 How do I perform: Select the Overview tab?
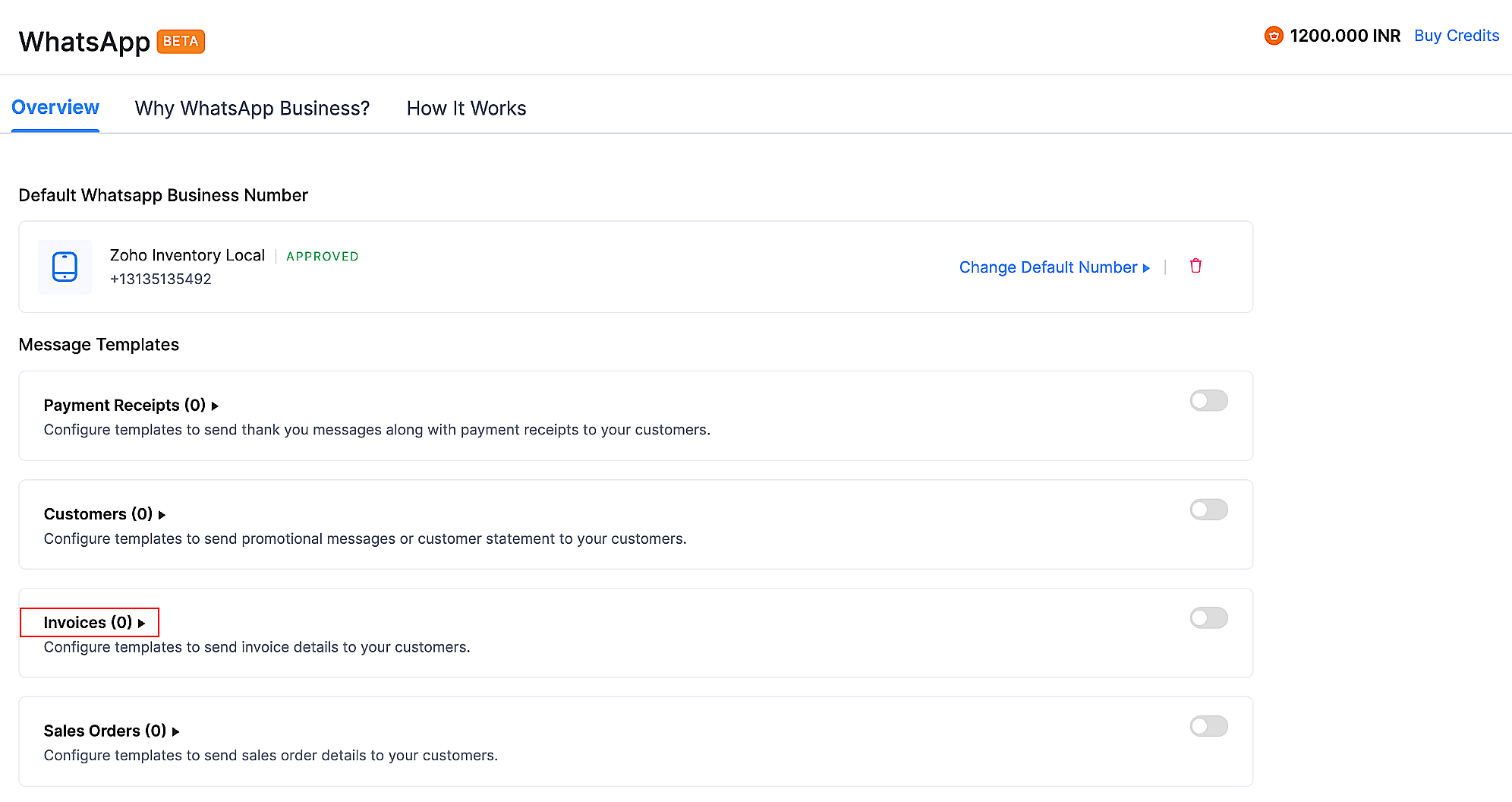coord(55,108)
